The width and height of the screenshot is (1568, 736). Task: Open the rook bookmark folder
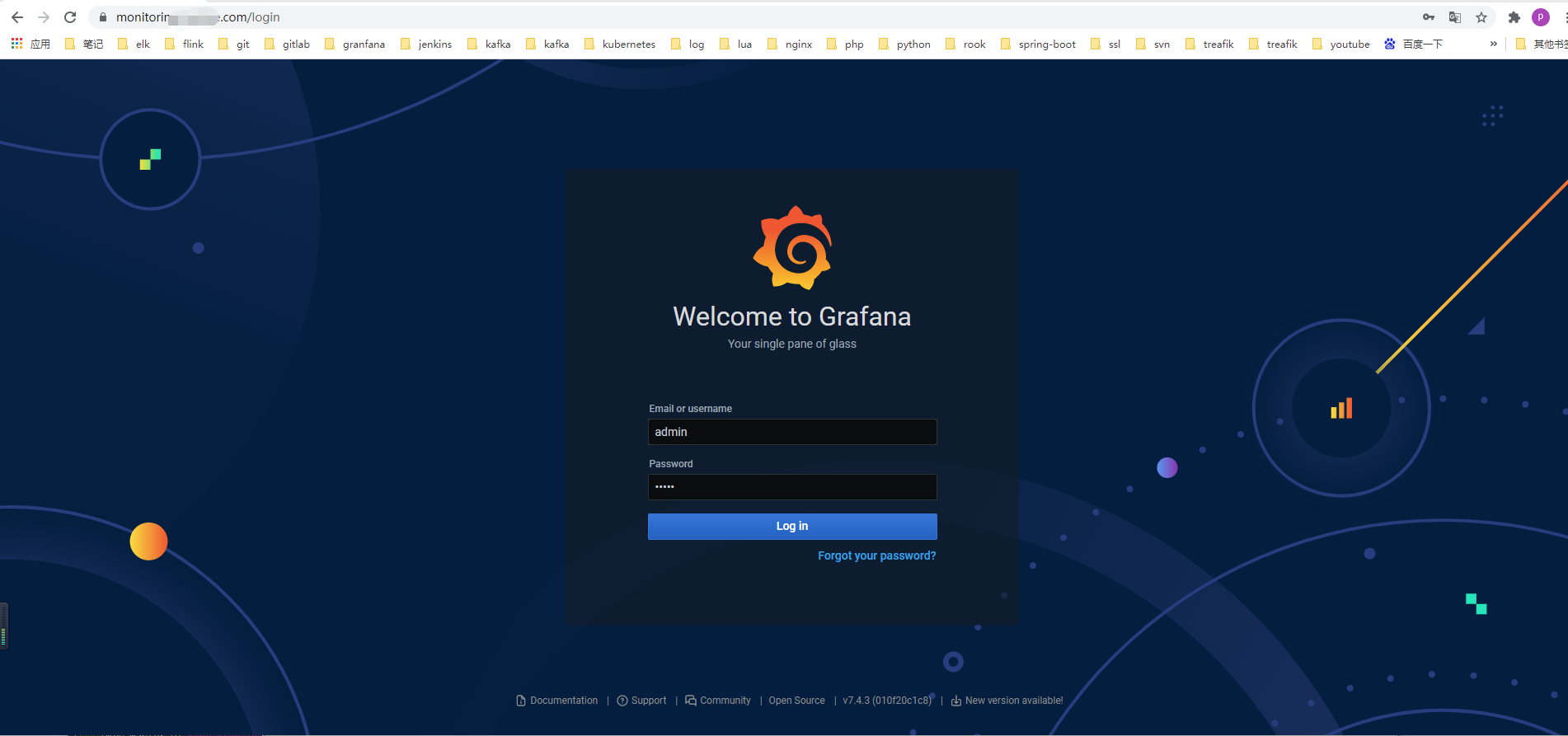pos(966,44)
